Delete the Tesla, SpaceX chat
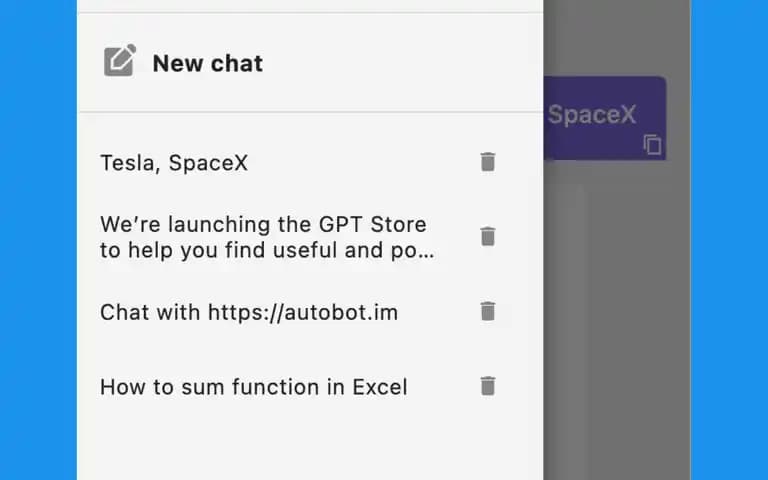The image size is (768, 480). (x=488, y=162)
